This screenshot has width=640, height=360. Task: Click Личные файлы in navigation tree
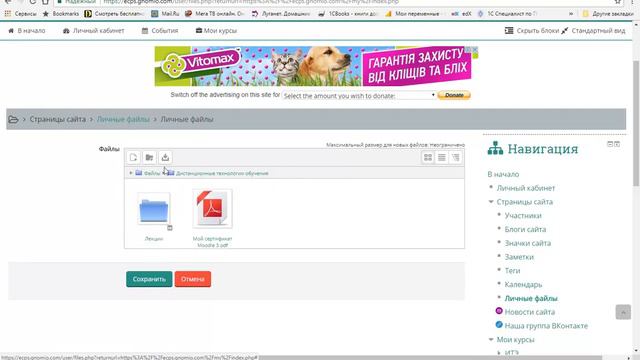[531, 298]
